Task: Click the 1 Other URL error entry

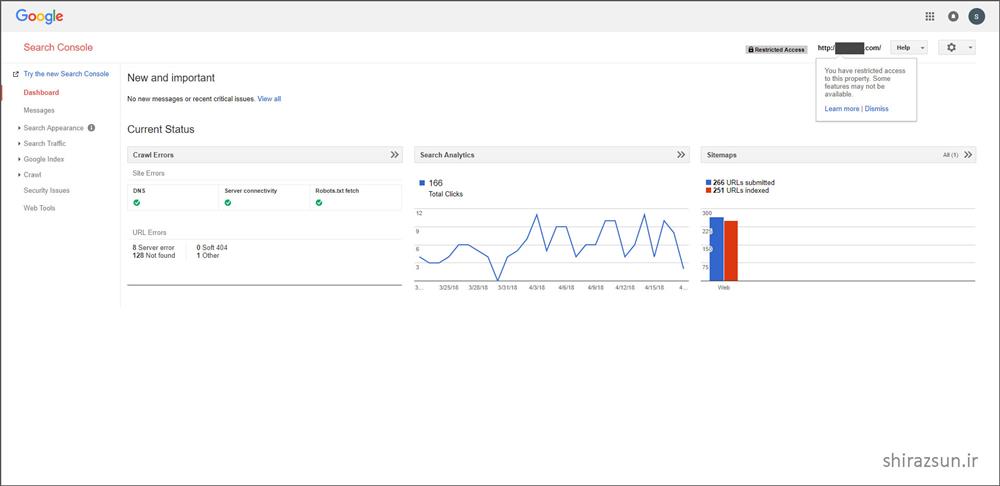Action: (x=208, y=255)
